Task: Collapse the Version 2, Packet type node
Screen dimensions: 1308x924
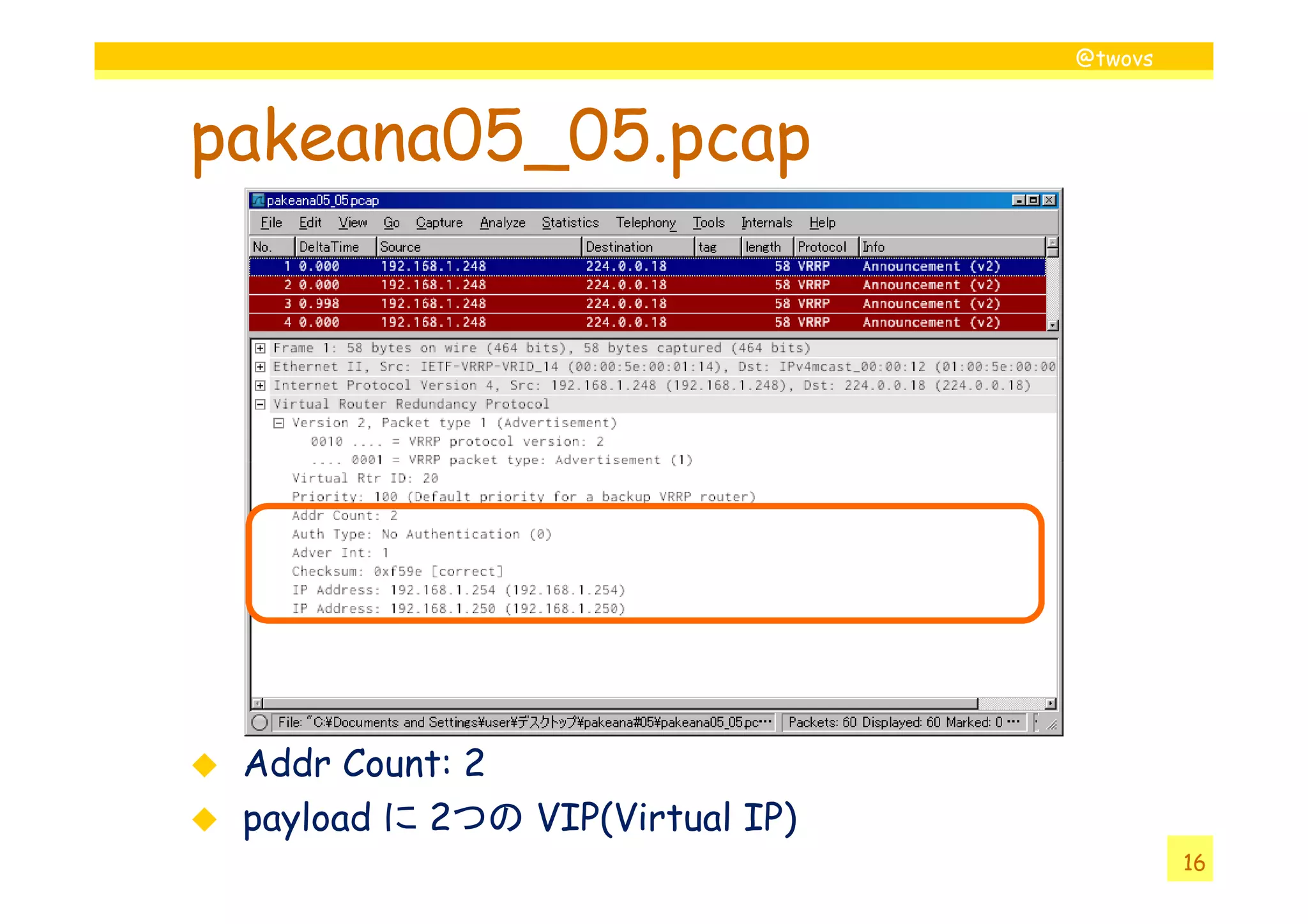Action: pos(278,423)
